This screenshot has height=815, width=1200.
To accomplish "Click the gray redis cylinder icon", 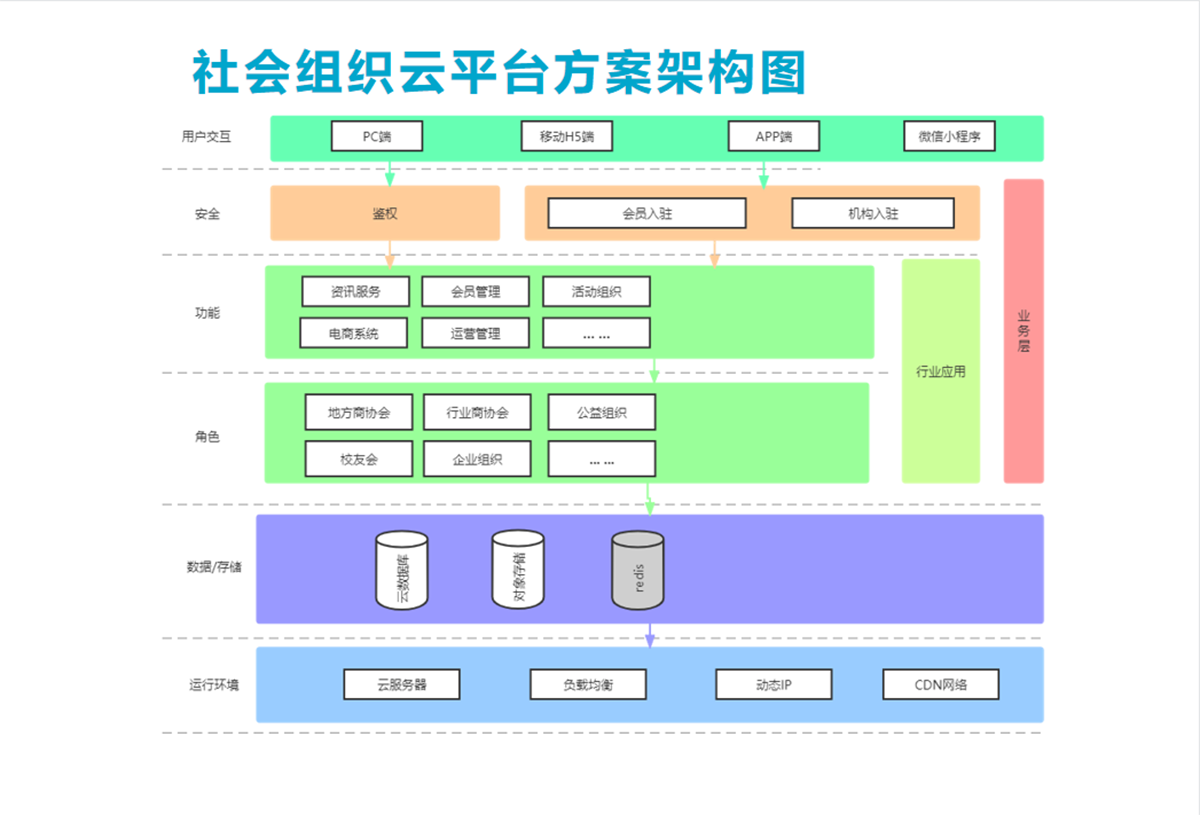I will [x=638, y=570].
